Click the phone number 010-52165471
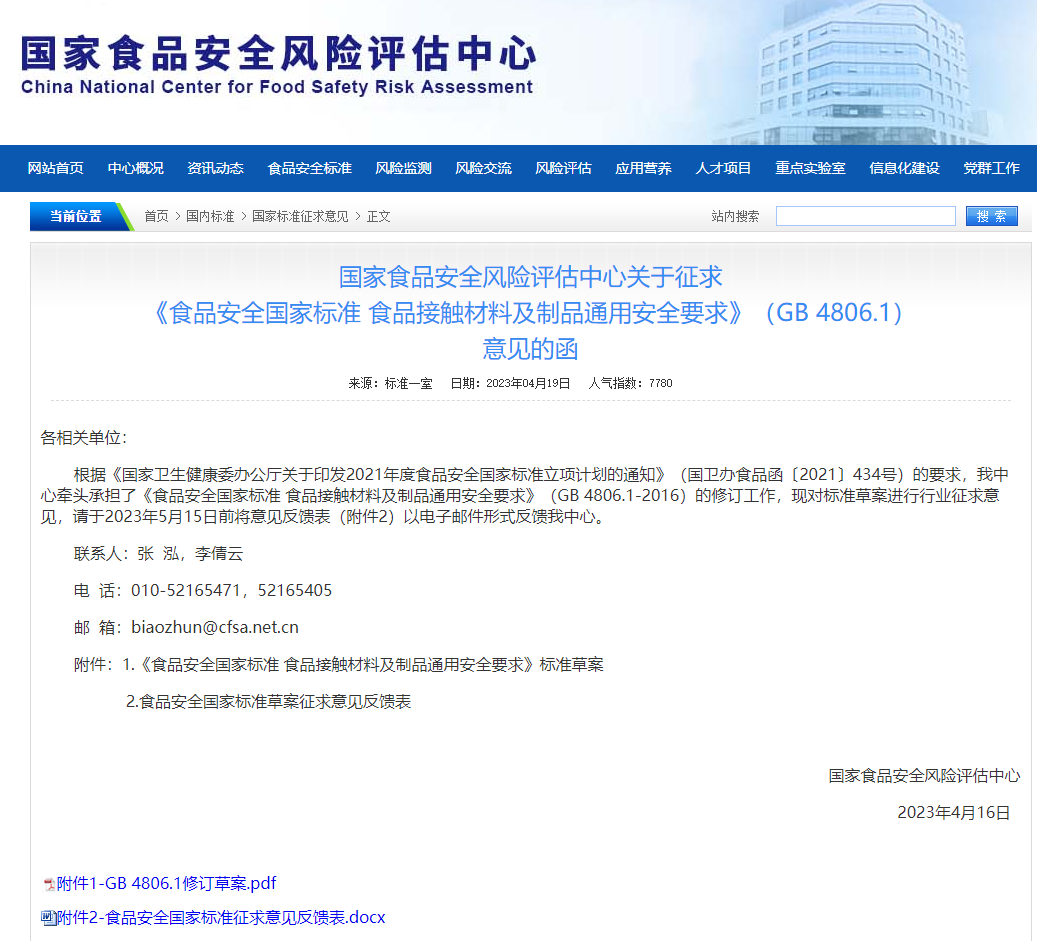The image size is (1037, 941). (x=185, y=591)
